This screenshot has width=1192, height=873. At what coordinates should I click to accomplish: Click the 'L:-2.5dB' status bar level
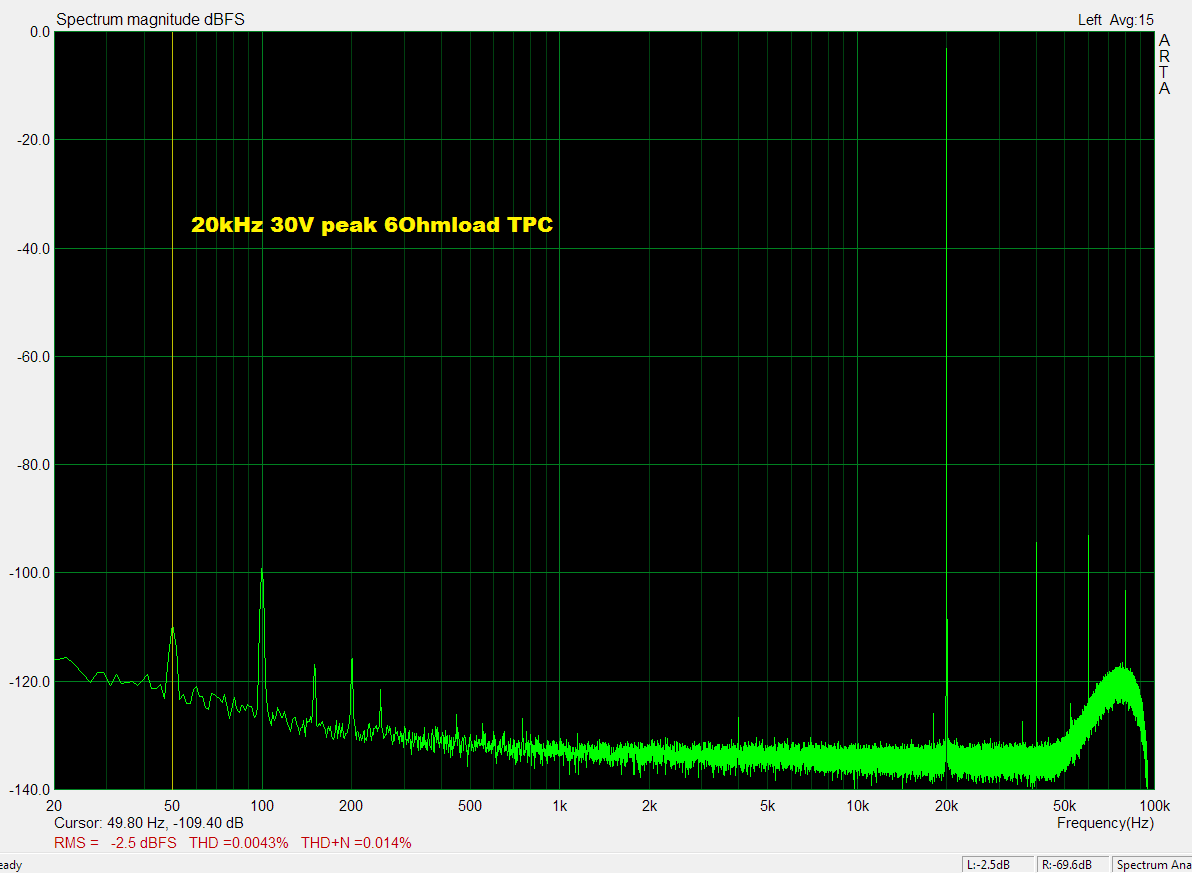coord(998,865)
